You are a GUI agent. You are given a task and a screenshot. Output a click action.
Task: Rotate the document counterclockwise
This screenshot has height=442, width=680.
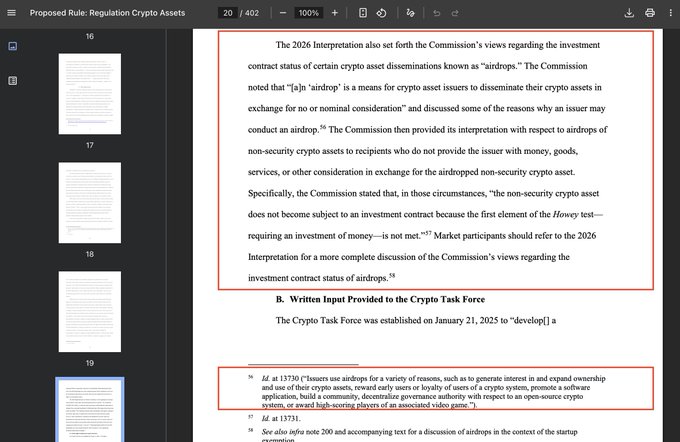click(x=382, y=13)
